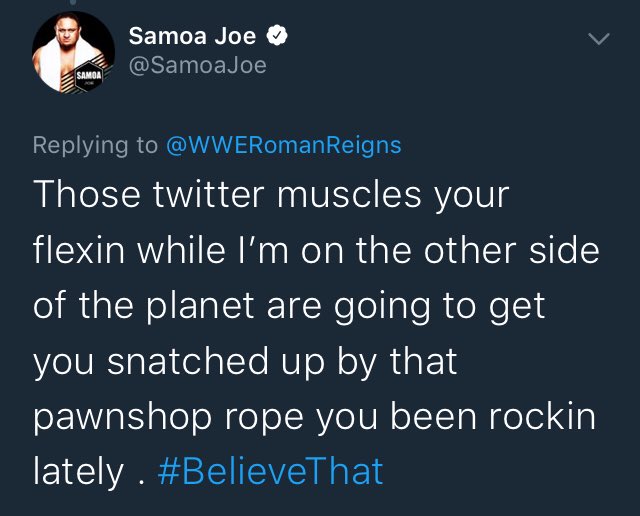
Task: Open Samoa Joe's profile picture
Action: (x=73, y=53)
